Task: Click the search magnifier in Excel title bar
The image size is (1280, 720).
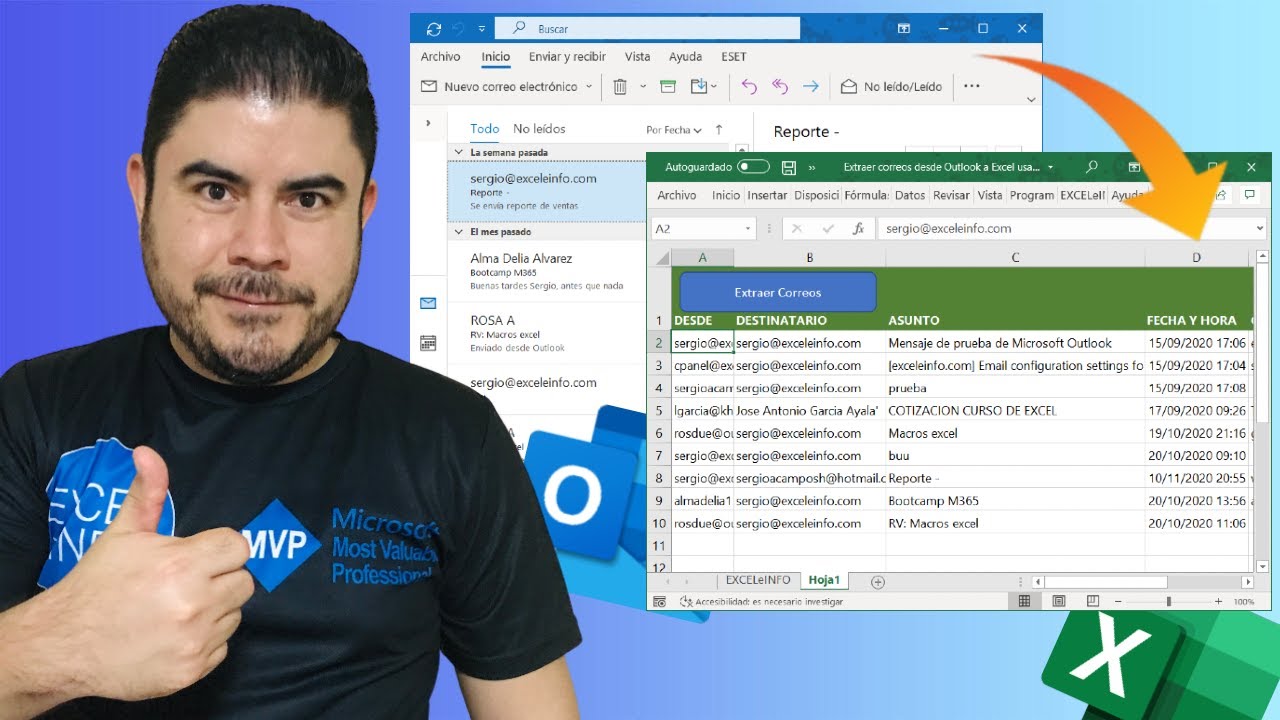Action: tap(1091, 167)
